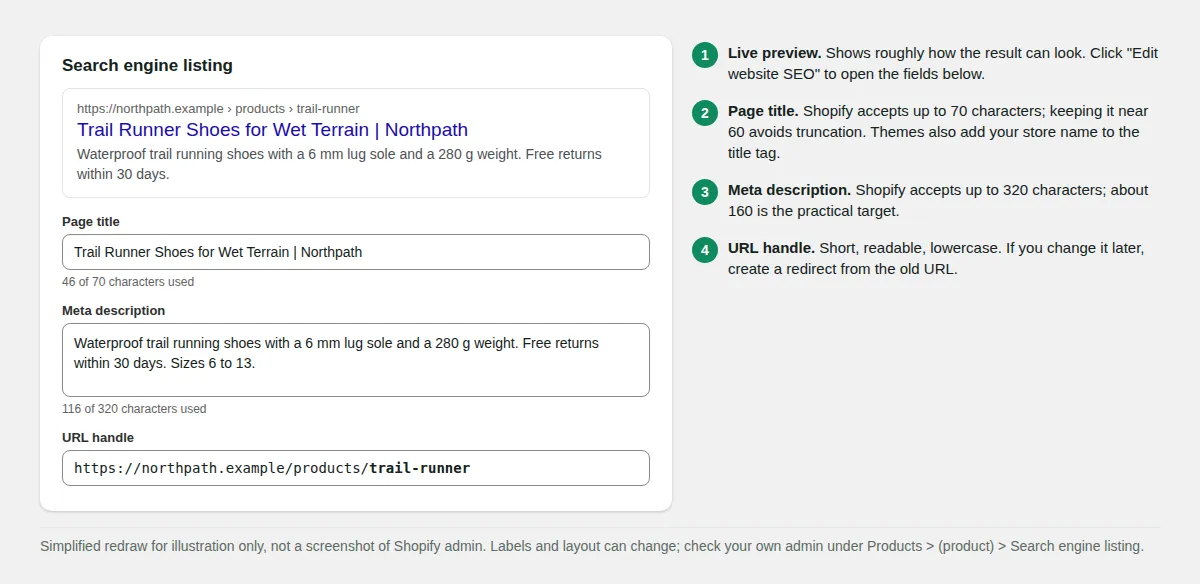Click into the Page title input field

356,252
